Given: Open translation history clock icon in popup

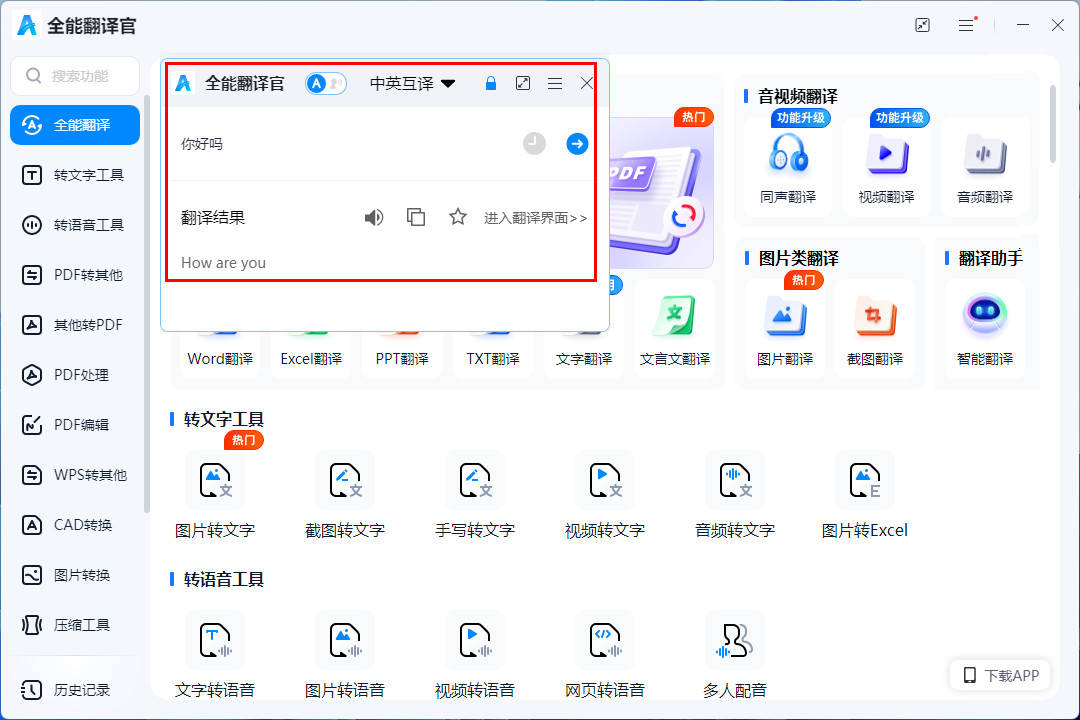Looking at the screenshot, I should pyautogui.click(x=534, y=143).
